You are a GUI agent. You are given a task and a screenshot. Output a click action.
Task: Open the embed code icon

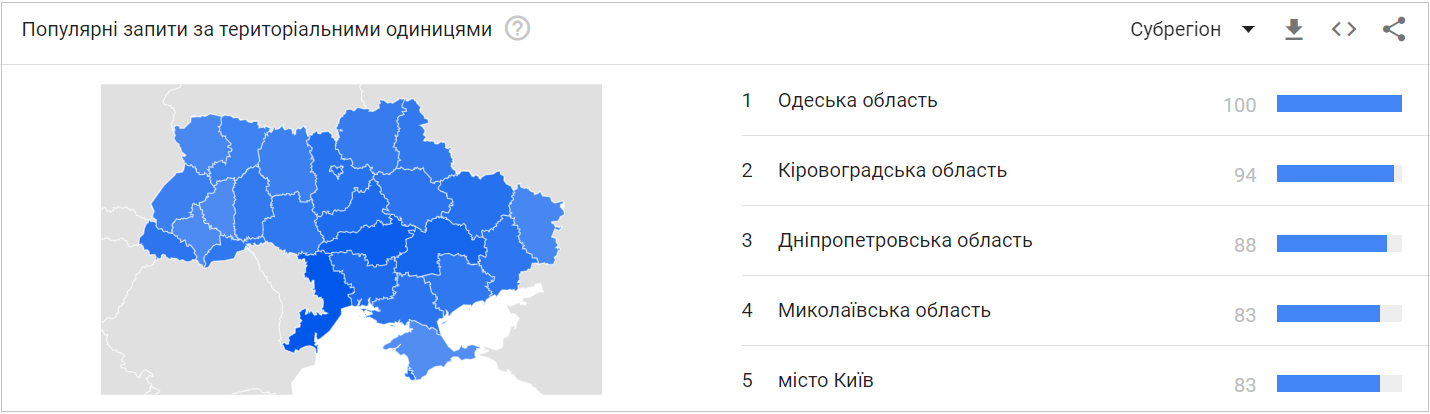pyautogui.click(x=1344, y=30)
